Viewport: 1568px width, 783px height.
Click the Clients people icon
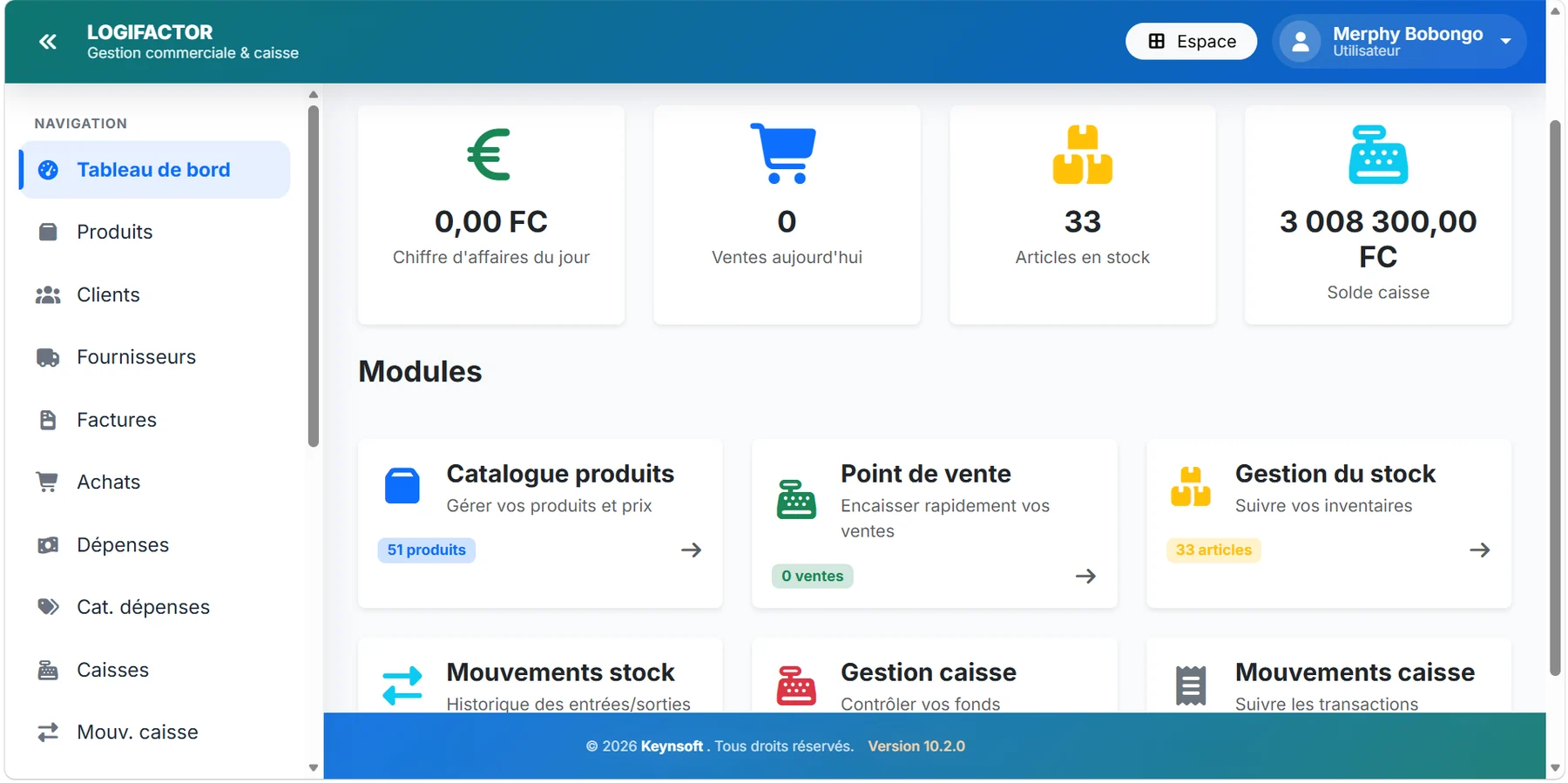coord(48,295)
